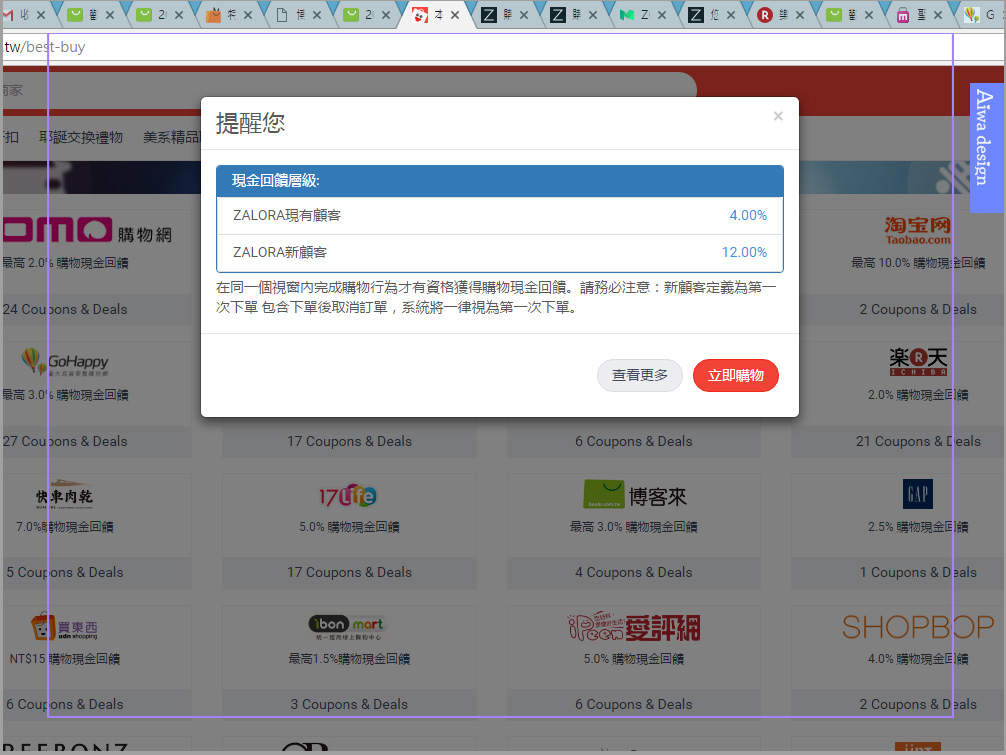This screenshot has width=1006, height=755.
Task: Open the 耶誕交換禮物 navigation item
Action: (x=81, y=137)
